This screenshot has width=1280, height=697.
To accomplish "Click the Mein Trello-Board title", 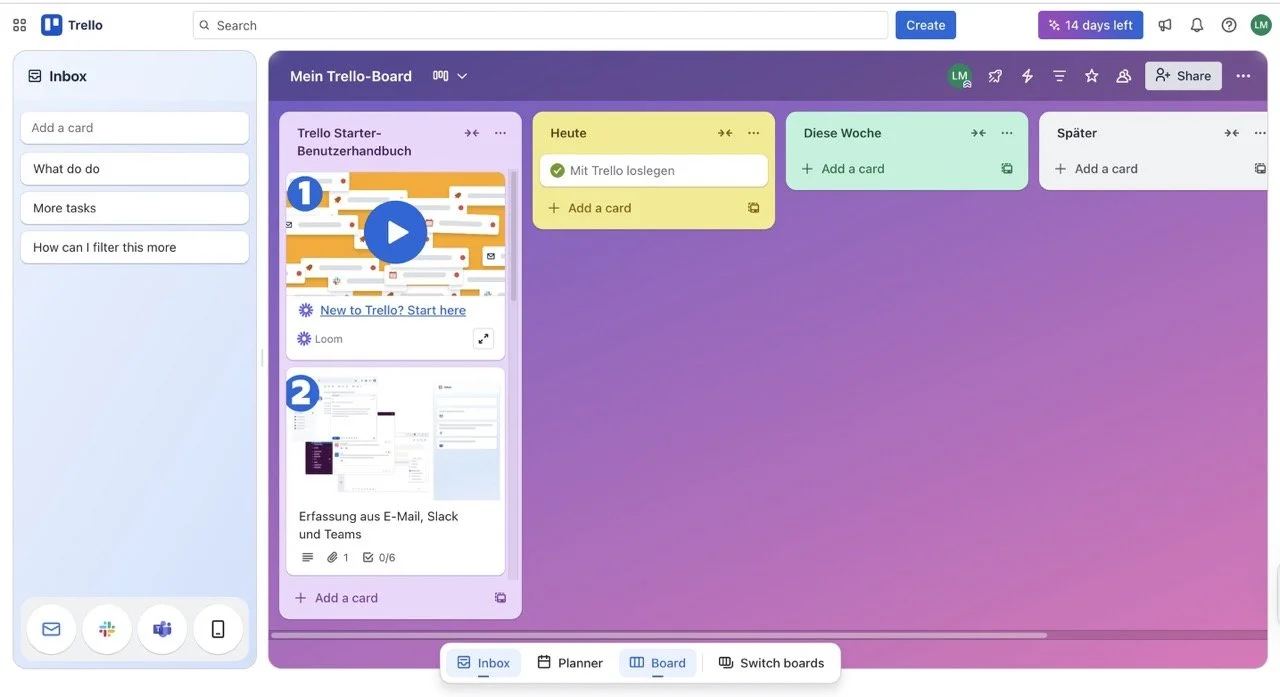I will 351,76.
